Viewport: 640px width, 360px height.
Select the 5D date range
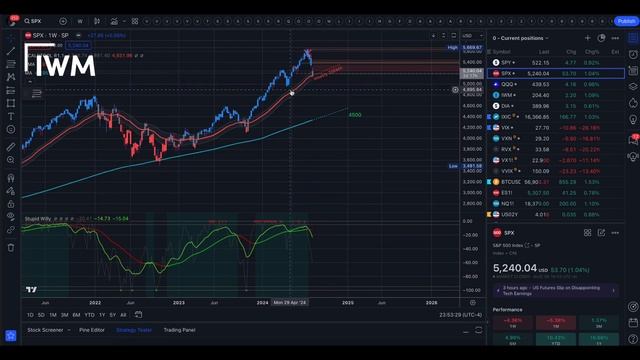coord(41,315)
